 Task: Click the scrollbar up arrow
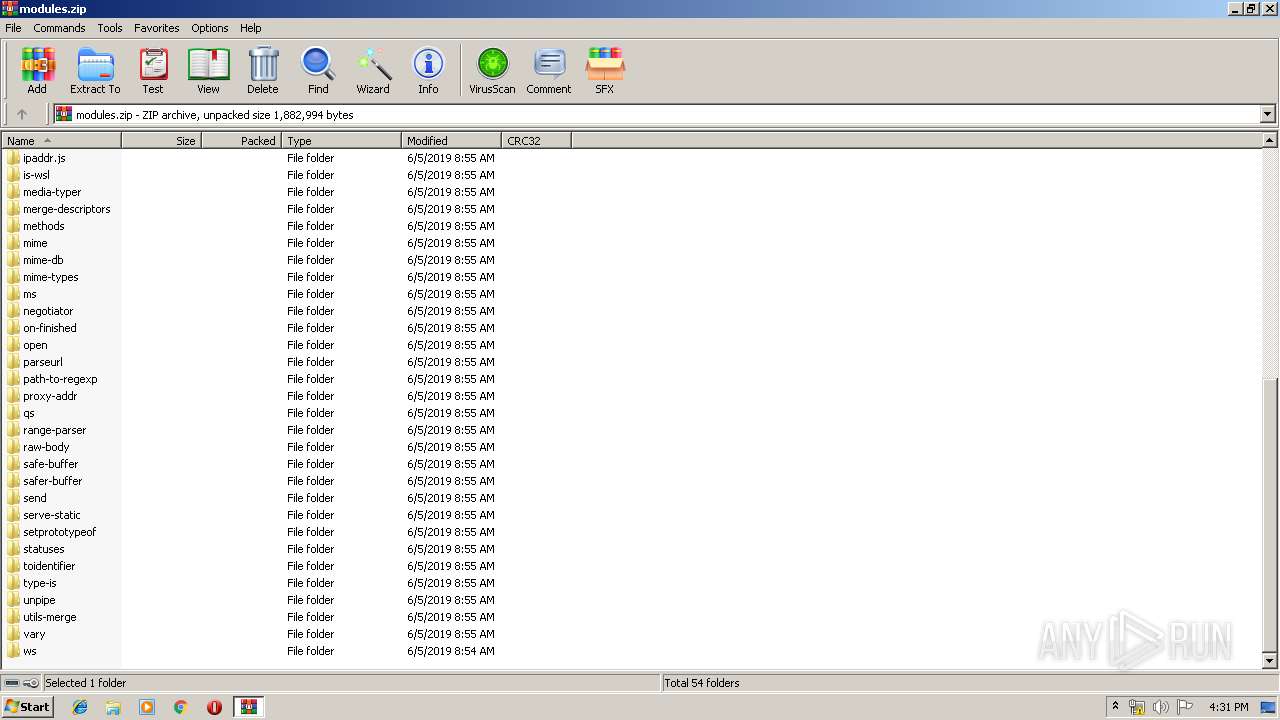tap(1270, 141)
